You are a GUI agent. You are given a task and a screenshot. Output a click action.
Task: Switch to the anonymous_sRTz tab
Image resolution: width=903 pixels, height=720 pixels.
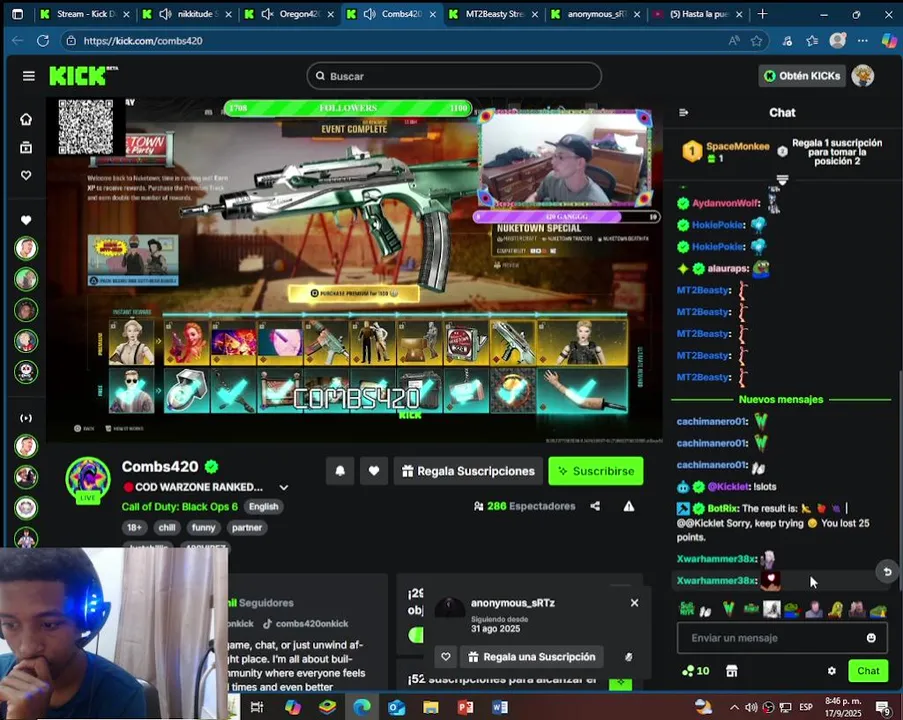pyautogui.click(x=596, y=14)
